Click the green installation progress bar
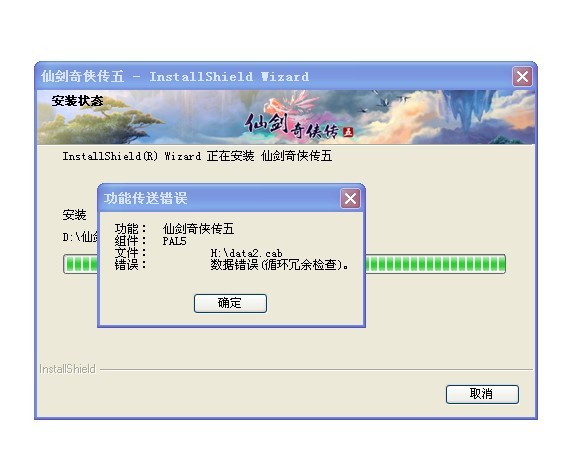 (x=436, y=264)
